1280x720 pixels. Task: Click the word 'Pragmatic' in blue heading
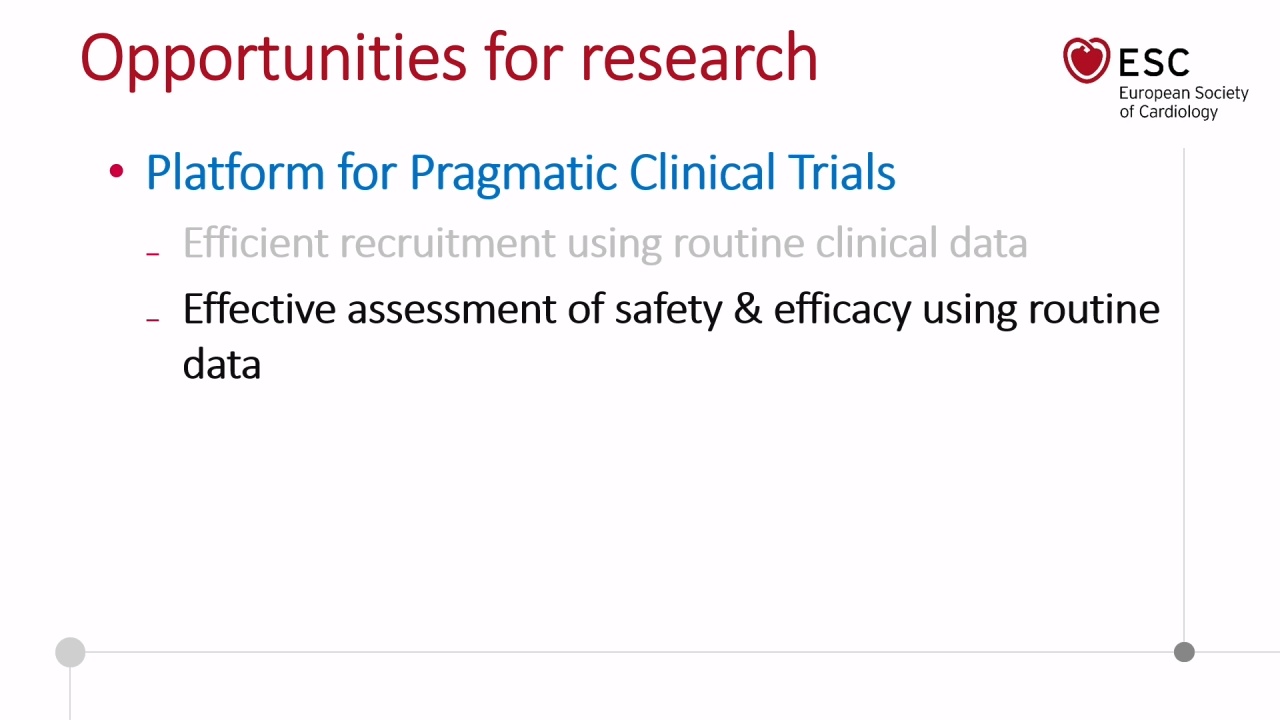coord(513,174)
